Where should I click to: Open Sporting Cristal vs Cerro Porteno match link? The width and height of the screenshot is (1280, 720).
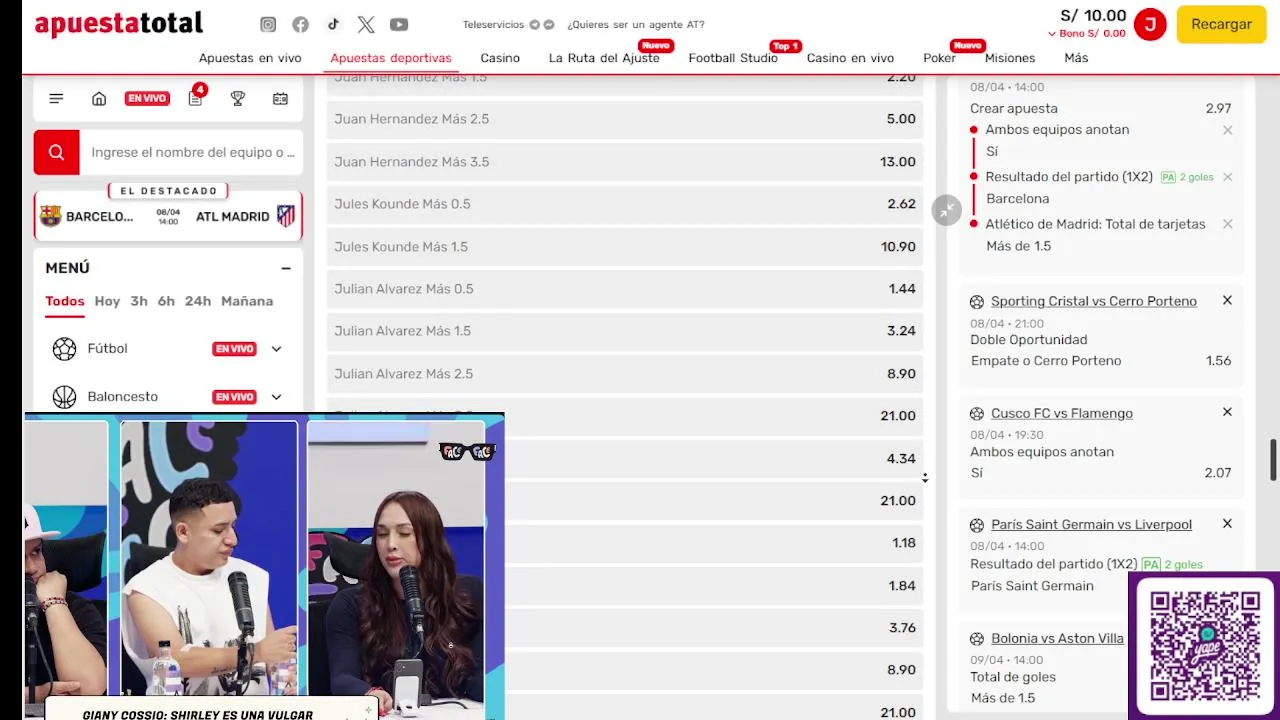[1093, 301]
